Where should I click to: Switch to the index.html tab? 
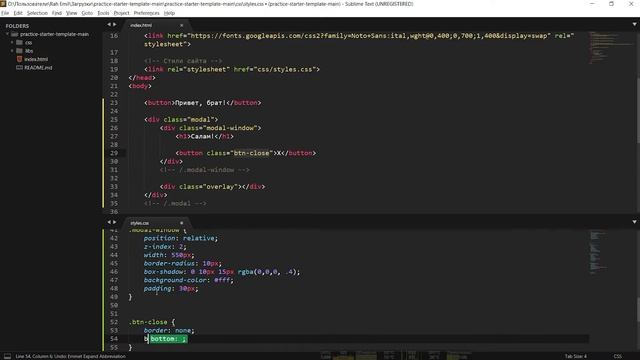coord(141,25)
